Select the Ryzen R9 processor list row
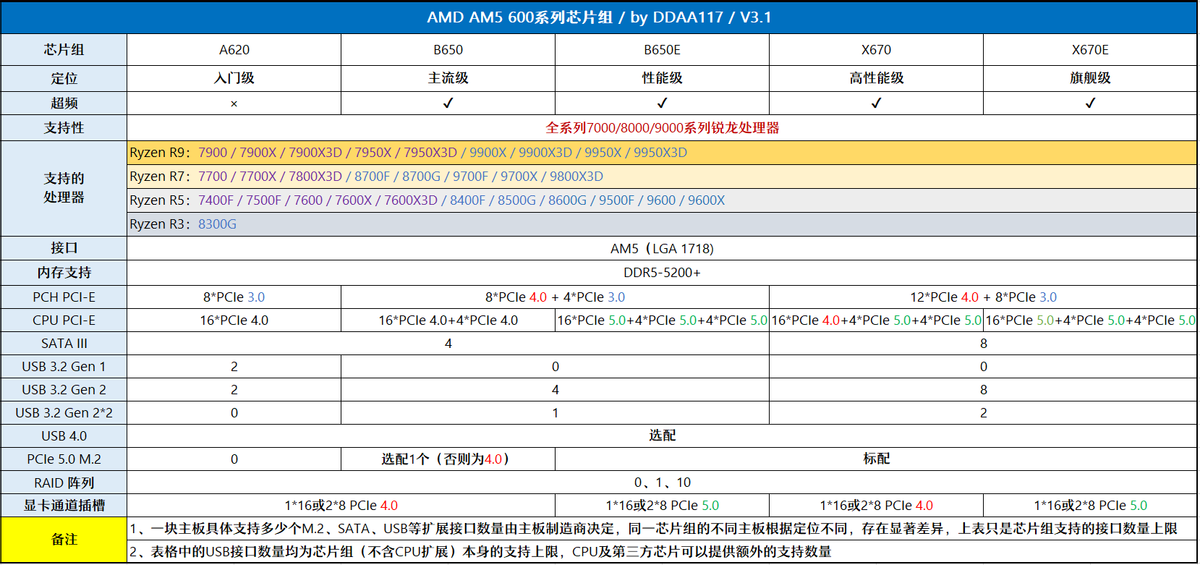 (x=662, y=153)
